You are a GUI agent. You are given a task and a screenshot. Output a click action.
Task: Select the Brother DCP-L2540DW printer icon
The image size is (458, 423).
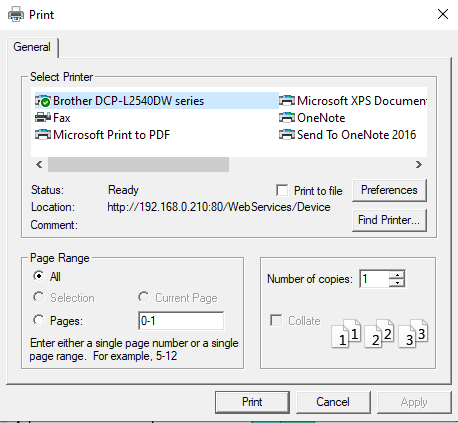[43, 101]
